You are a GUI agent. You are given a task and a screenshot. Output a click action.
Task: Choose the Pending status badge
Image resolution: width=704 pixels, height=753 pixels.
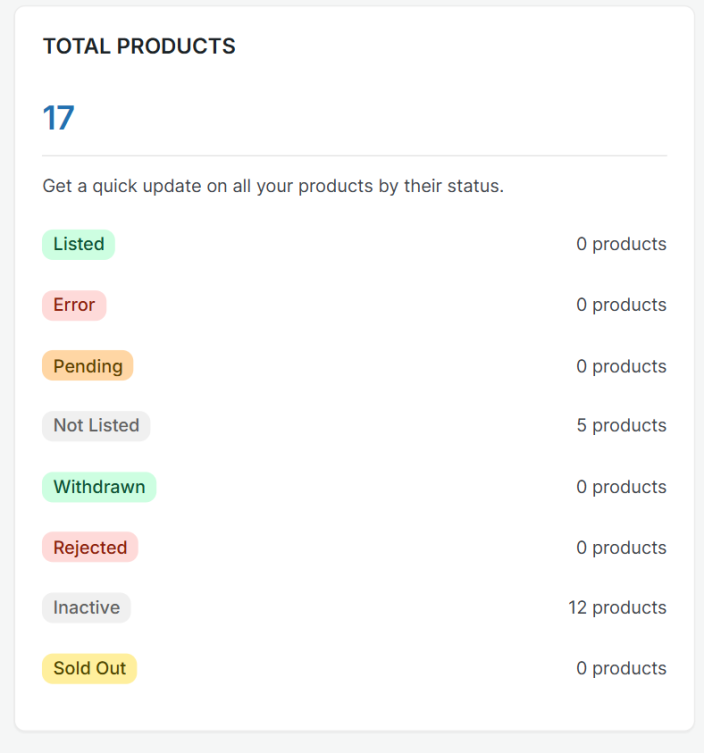pos(87,366)
